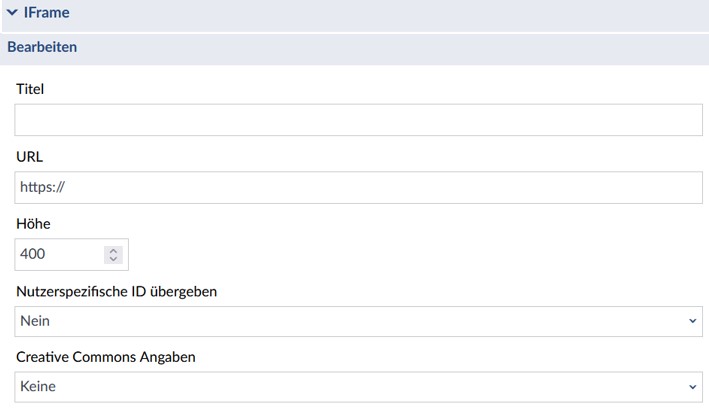Click blank area of the Bearbeiten bar
This screenshot has height=413, width=709.
coord(400,47)
